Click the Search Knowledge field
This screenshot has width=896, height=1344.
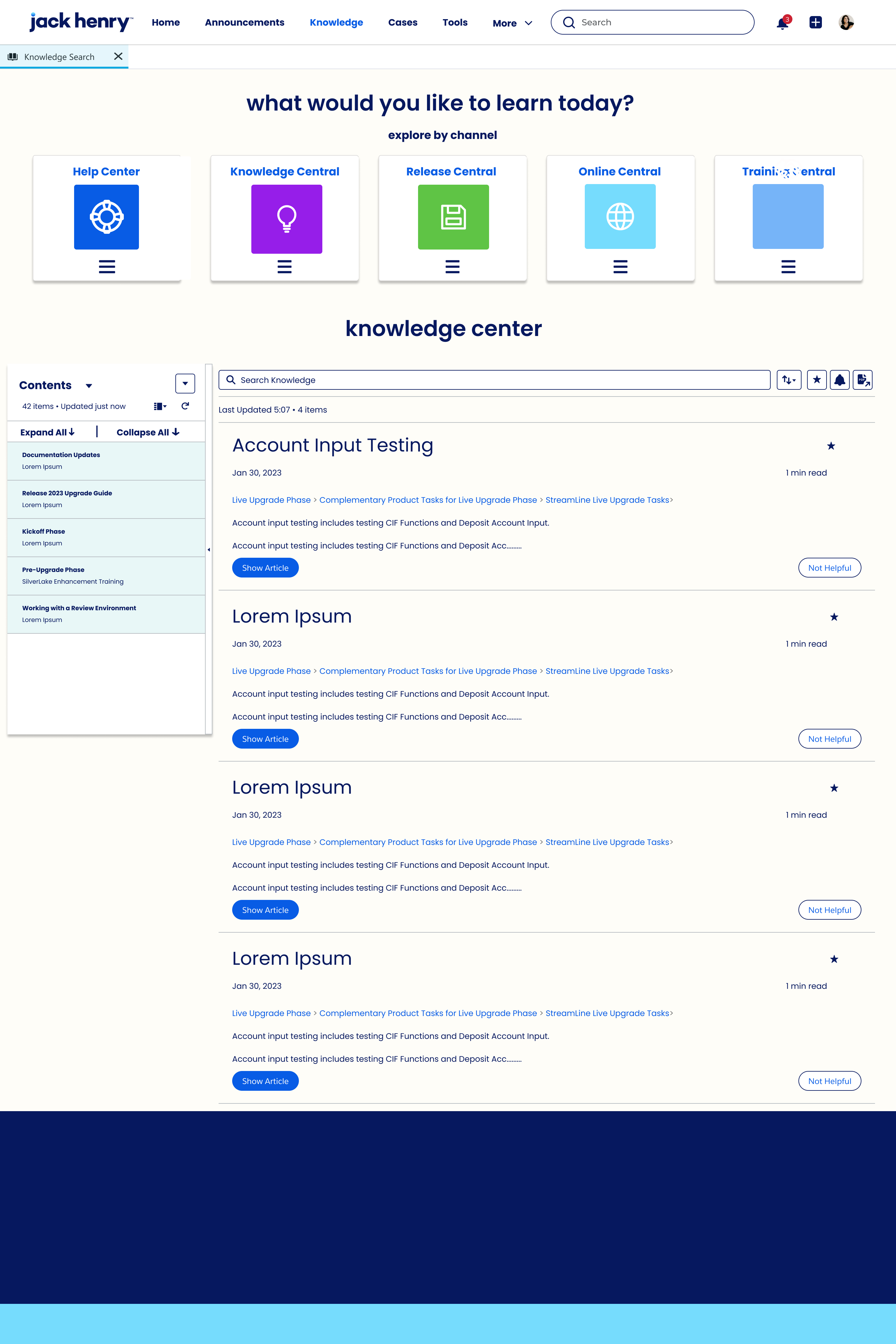(494, 380)
